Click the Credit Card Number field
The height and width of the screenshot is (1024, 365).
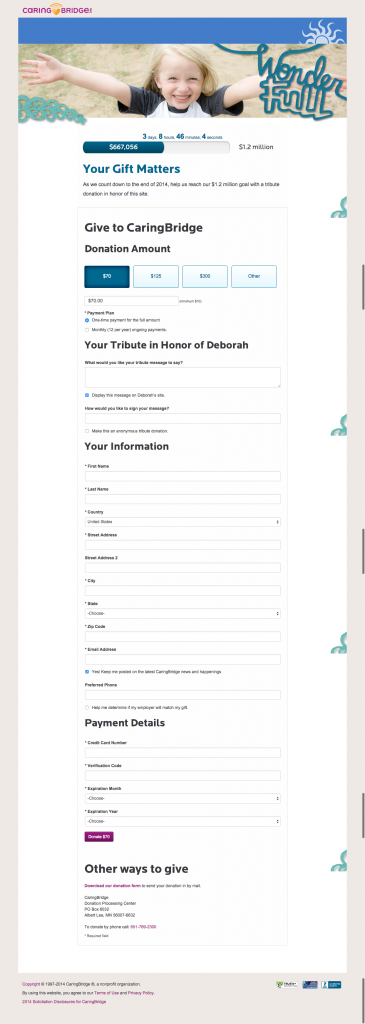click(183, 753)
